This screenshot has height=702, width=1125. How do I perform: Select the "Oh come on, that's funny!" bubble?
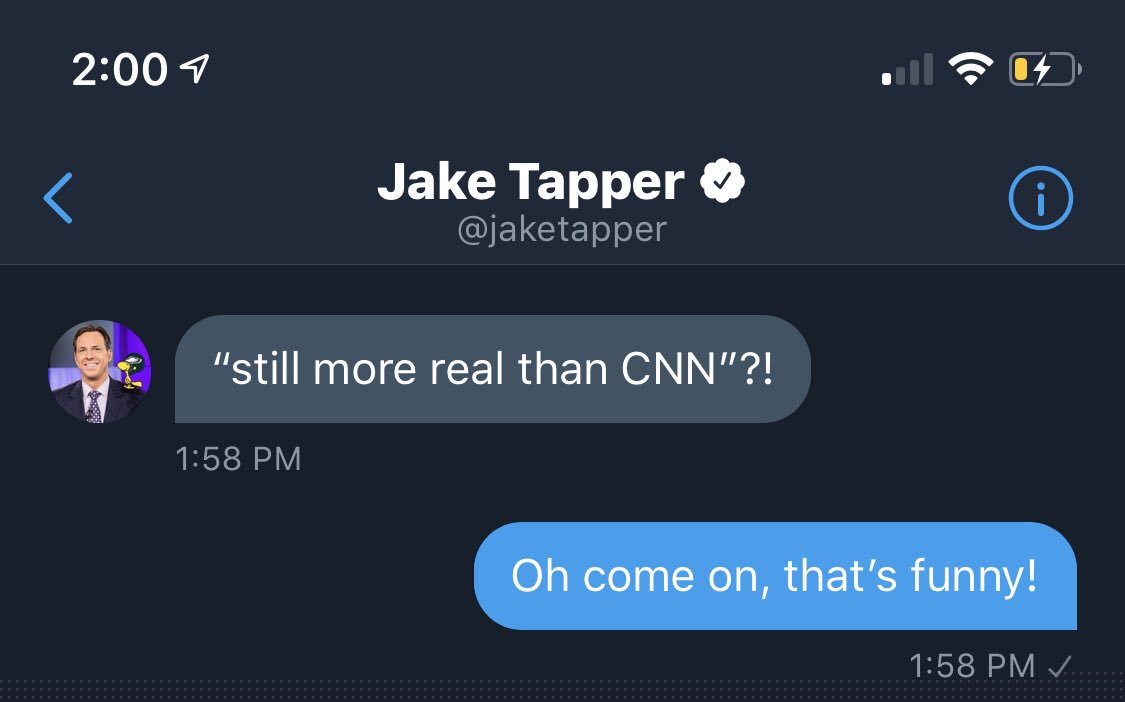click(775, 576)
